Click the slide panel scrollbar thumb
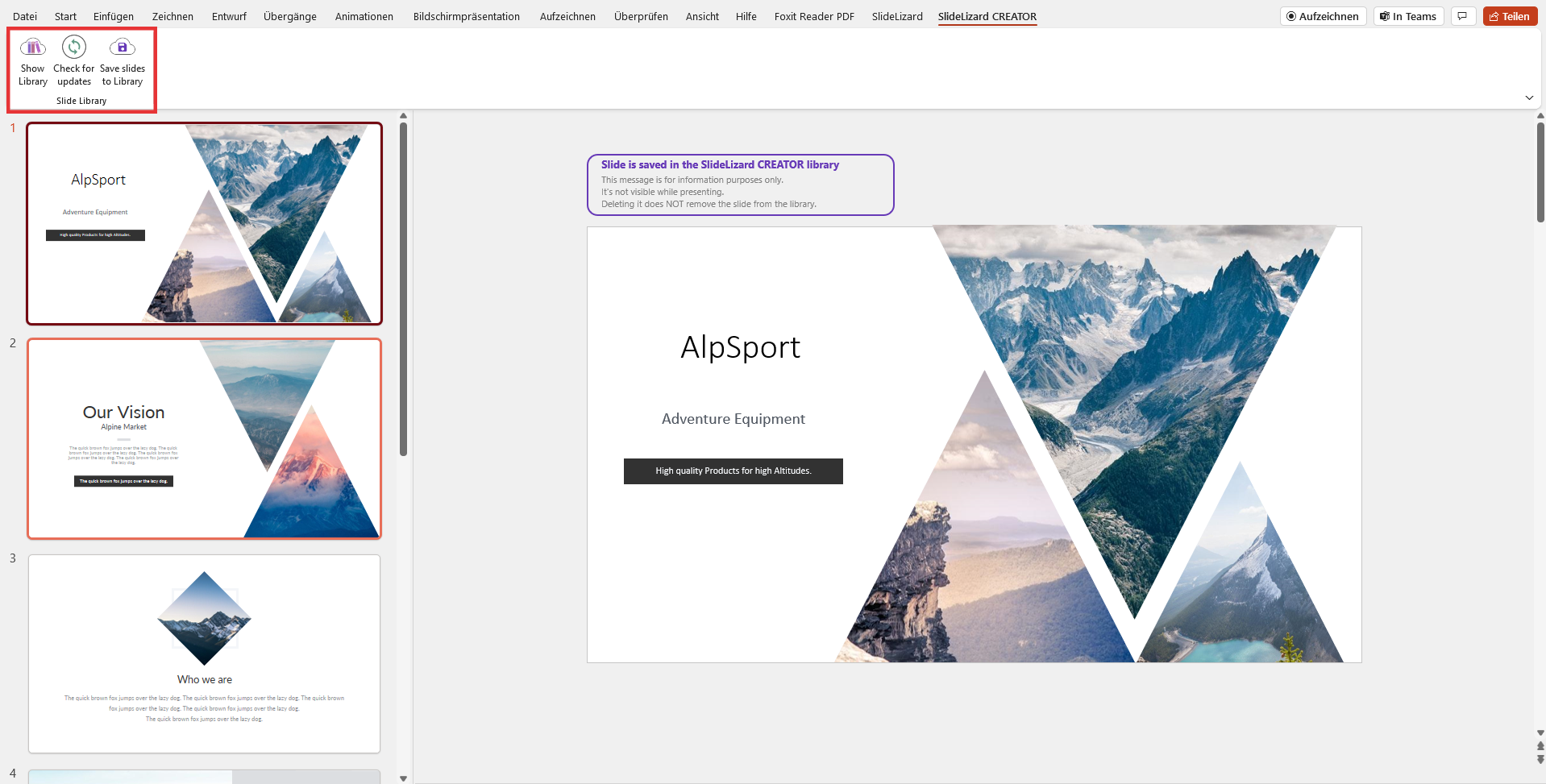The height and width of the screenshot is (784, 1546). coord(403,288)
